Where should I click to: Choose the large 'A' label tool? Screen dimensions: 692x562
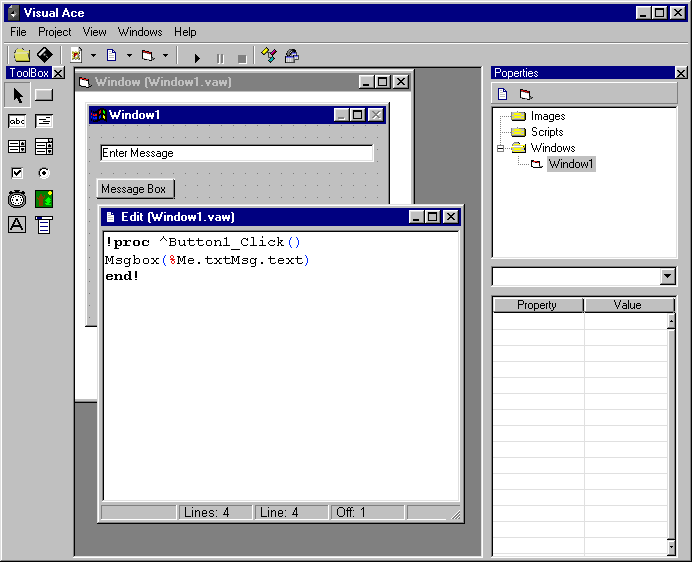point(18,225)
